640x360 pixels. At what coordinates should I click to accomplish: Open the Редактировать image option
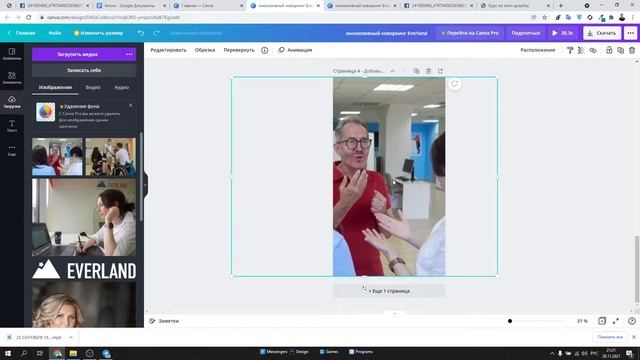coord(168,50)
